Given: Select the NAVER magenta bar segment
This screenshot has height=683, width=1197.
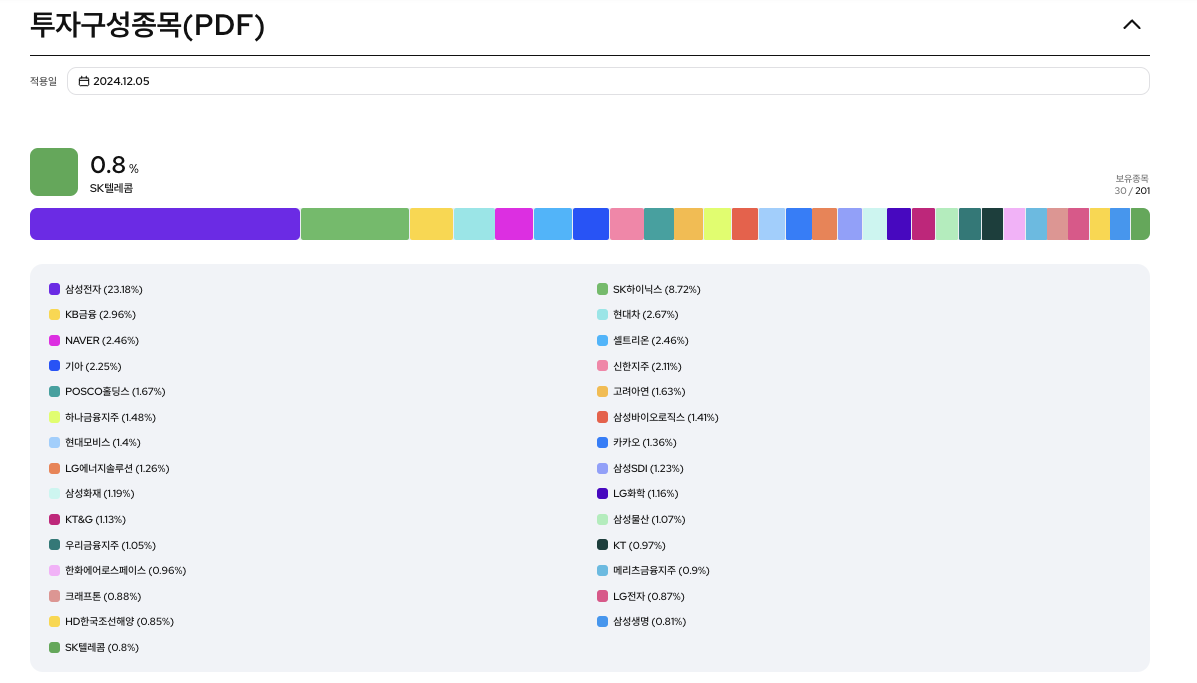Looking at the screenshot, I should [x=514, y=224].
